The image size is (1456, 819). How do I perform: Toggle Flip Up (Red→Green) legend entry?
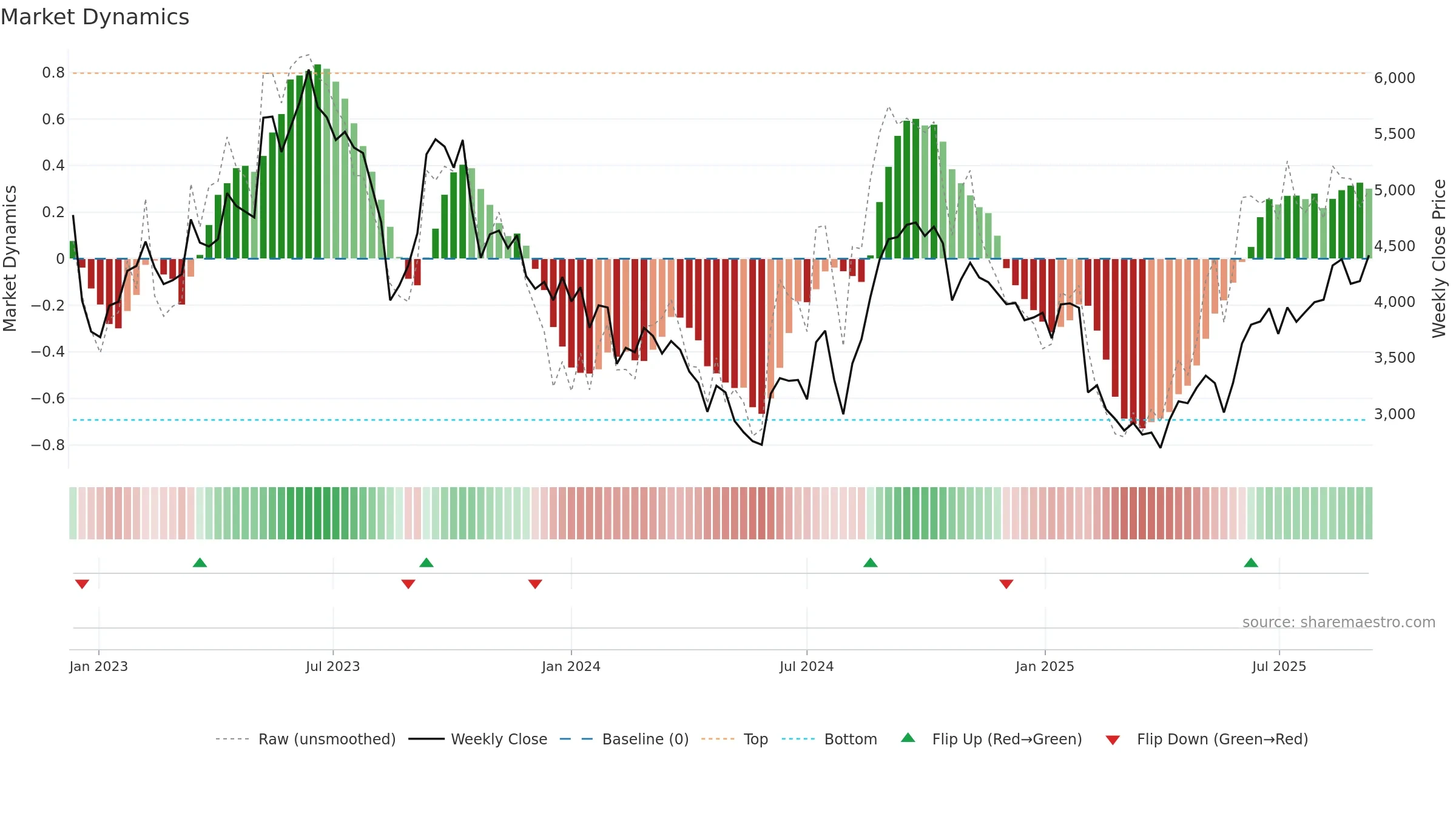991,739
